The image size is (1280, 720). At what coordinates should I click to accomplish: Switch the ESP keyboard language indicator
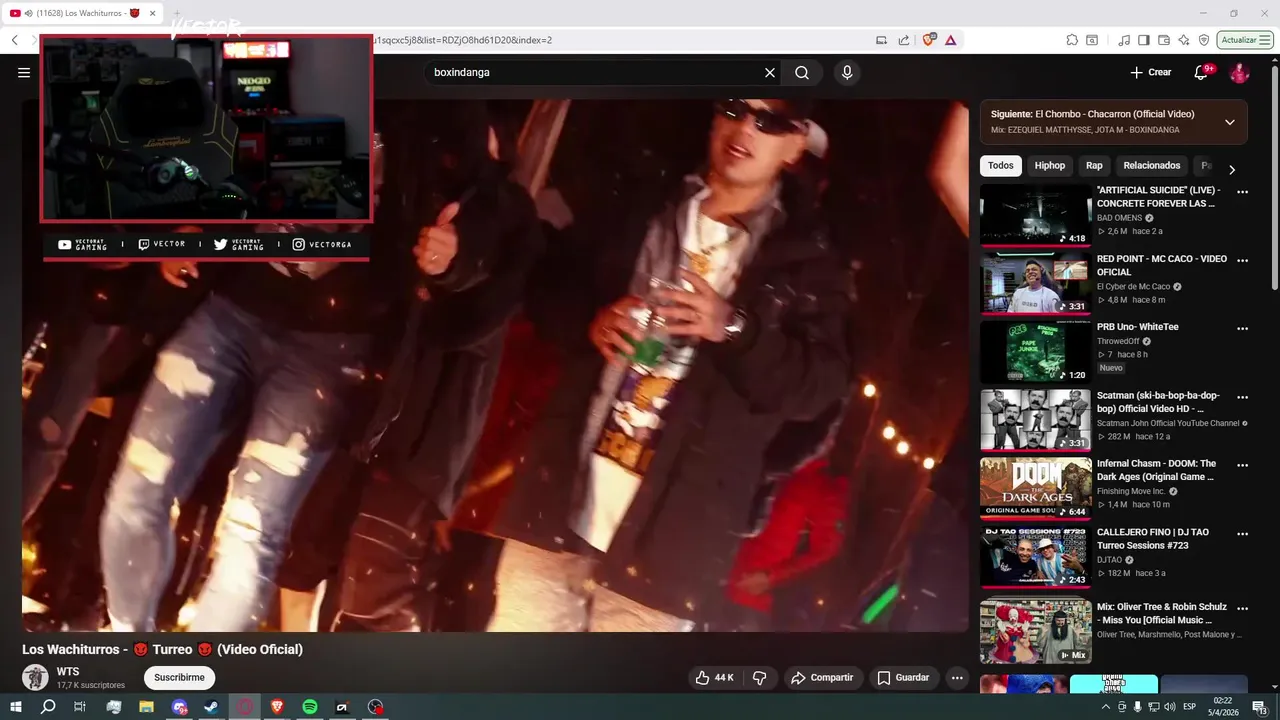point(1190,707)
